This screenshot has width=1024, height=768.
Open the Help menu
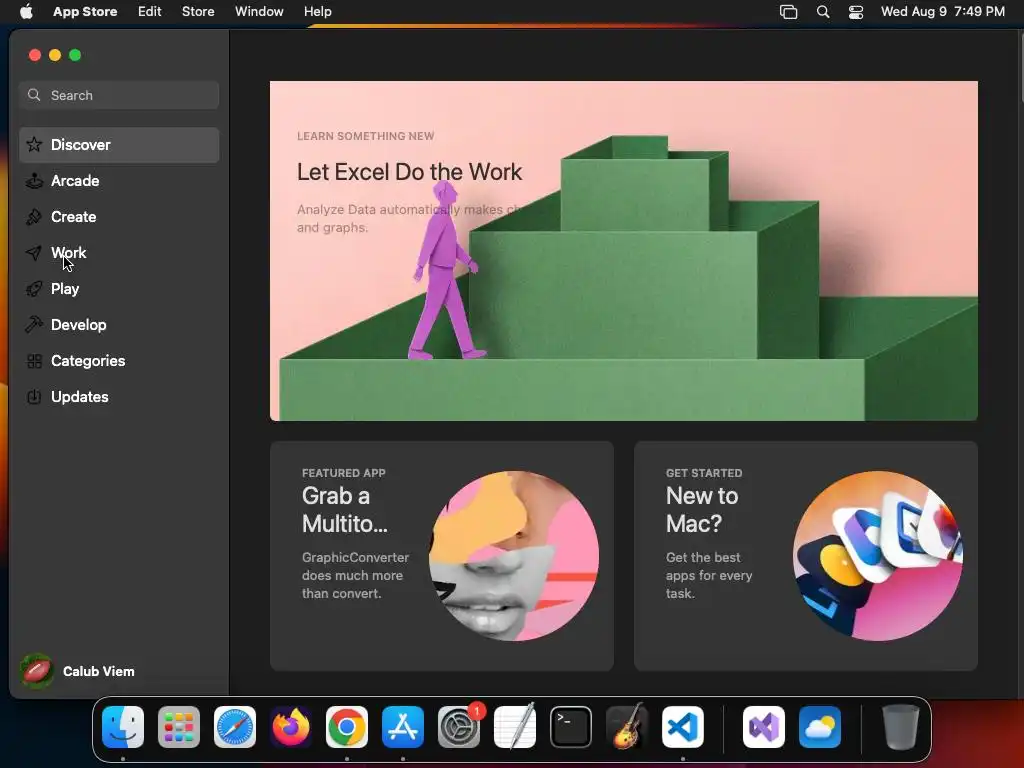point(317,11)
